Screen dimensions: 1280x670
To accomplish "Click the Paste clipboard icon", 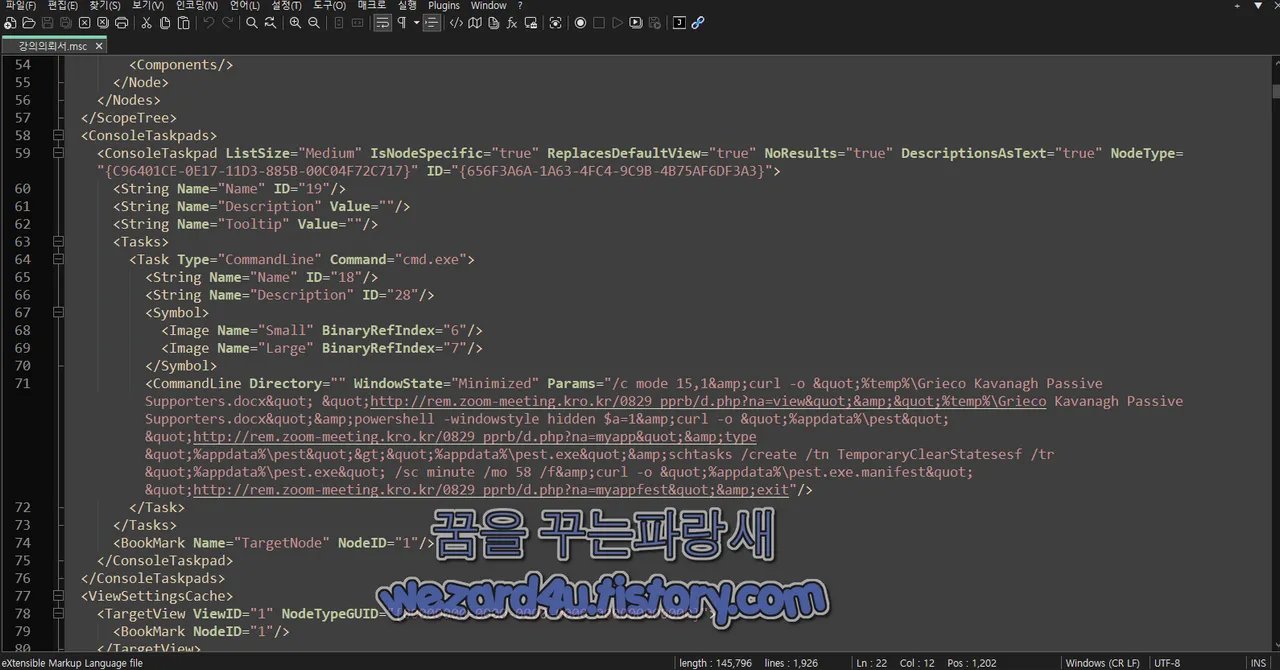I will [183, 22].
